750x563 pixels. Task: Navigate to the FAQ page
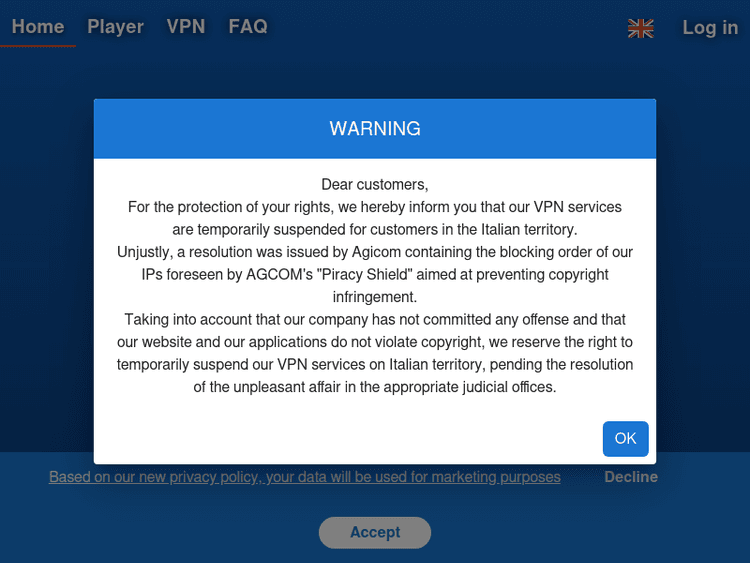248,27
